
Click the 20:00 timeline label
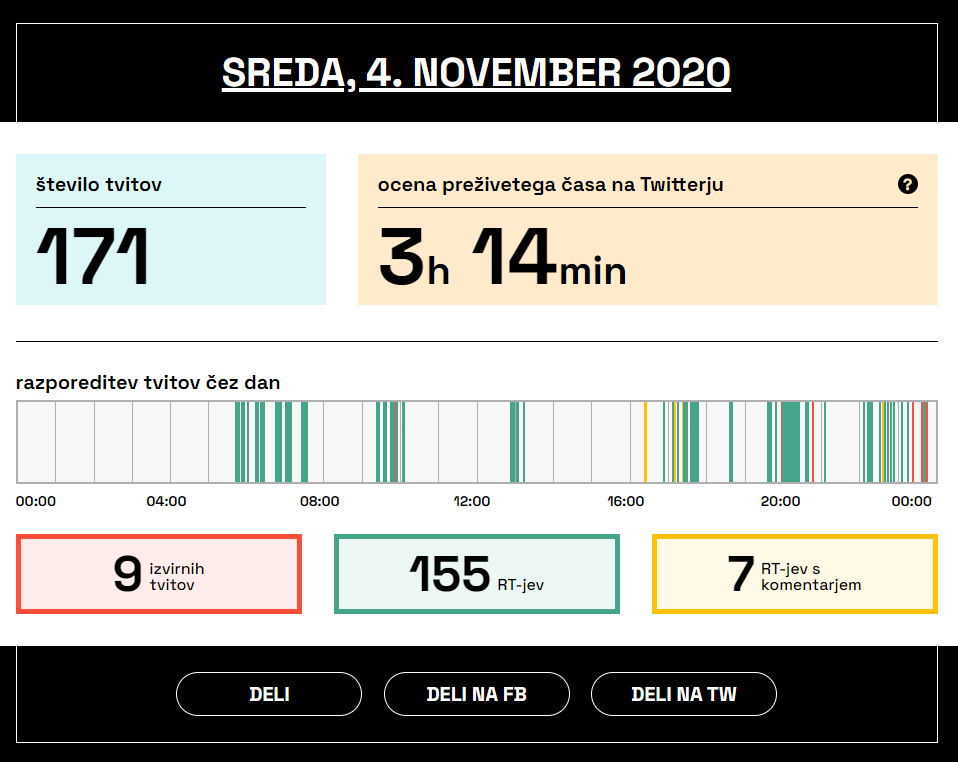(780, 501)
